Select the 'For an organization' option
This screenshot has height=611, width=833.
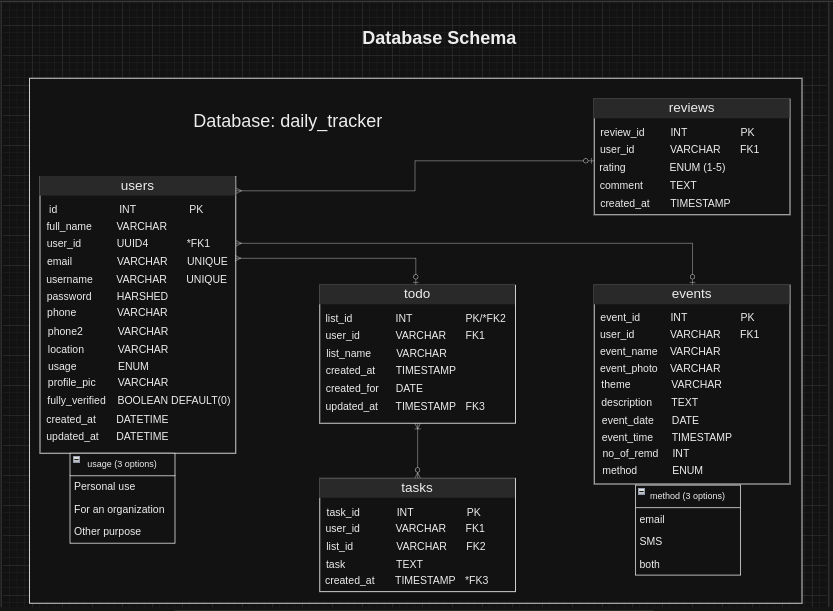click(119, 510)
